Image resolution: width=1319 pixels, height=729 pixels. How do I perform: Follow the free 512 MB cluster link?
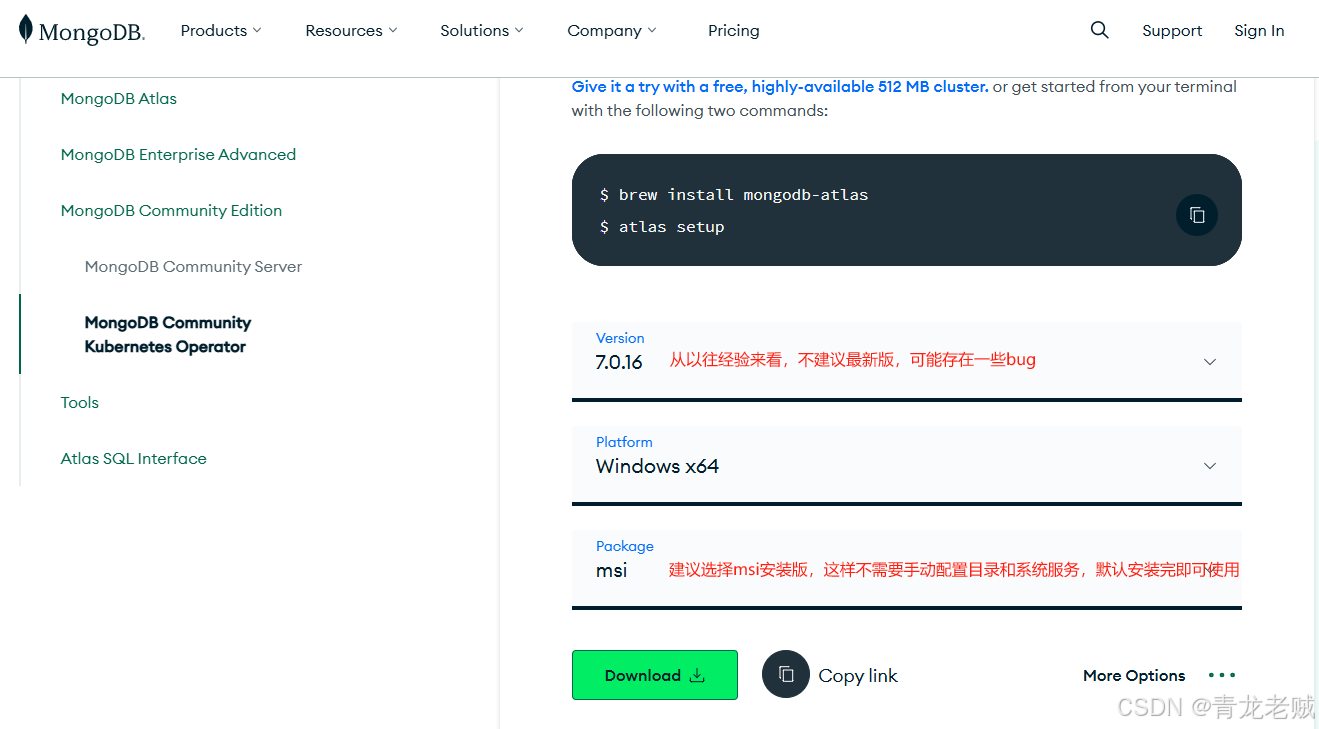pos(780,86)
